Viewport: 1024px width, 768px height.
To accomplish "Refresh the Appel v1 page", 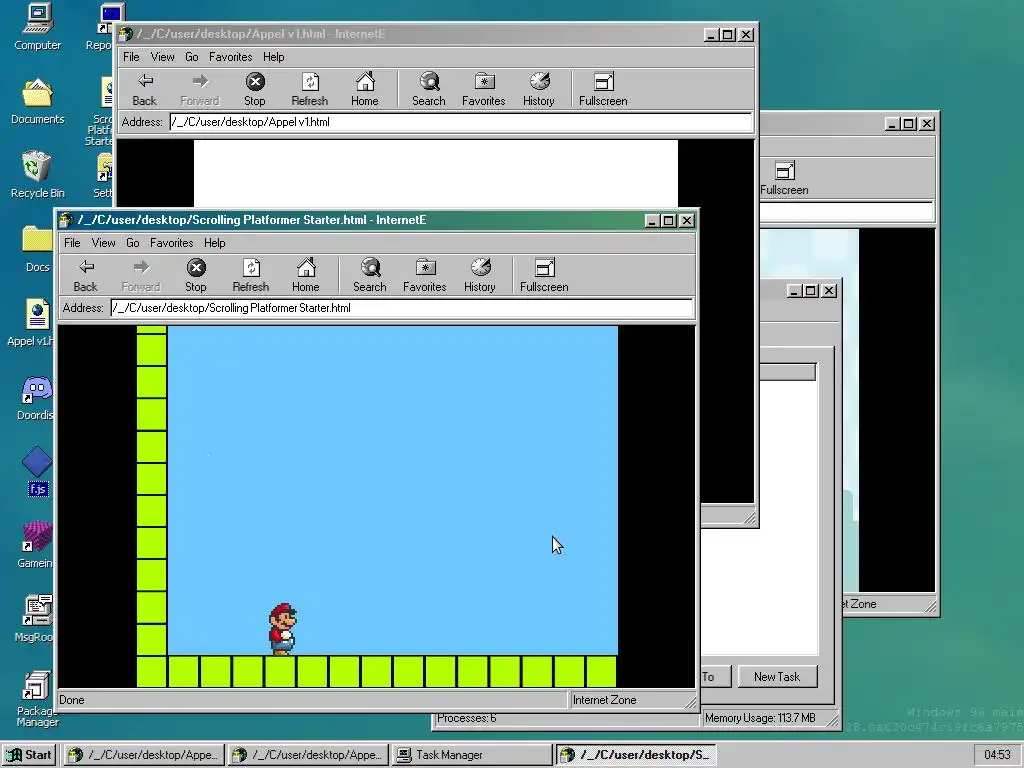I will 310,89.
